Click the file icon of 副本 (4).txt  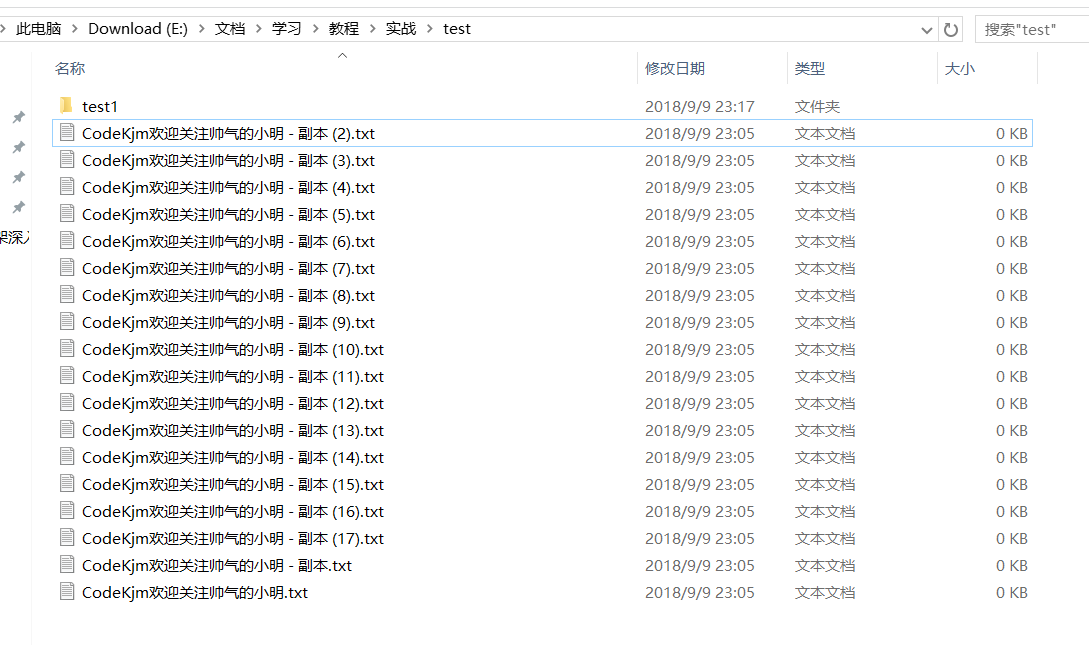[x=67, y=187]
